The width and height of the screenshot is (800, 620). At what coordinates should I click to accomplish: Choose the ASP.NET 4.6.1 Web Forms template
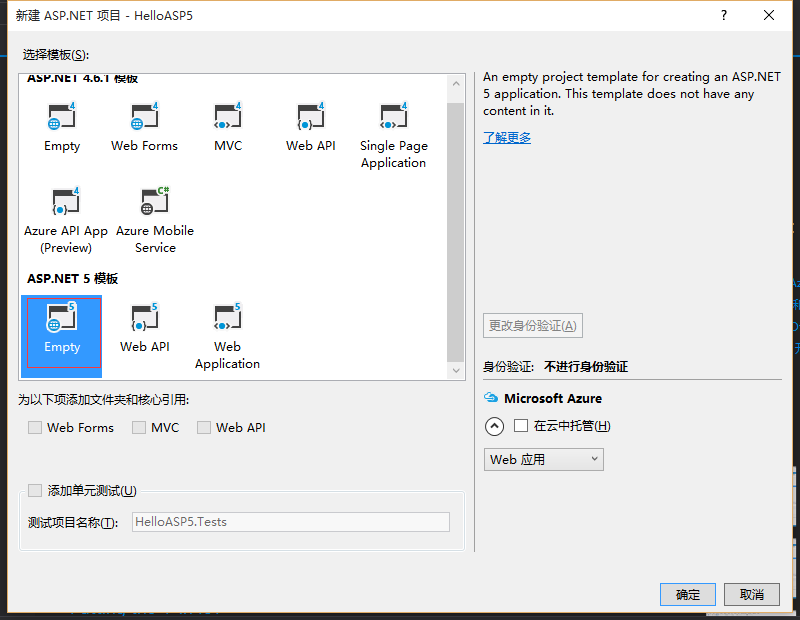click(x=144, y=127)
